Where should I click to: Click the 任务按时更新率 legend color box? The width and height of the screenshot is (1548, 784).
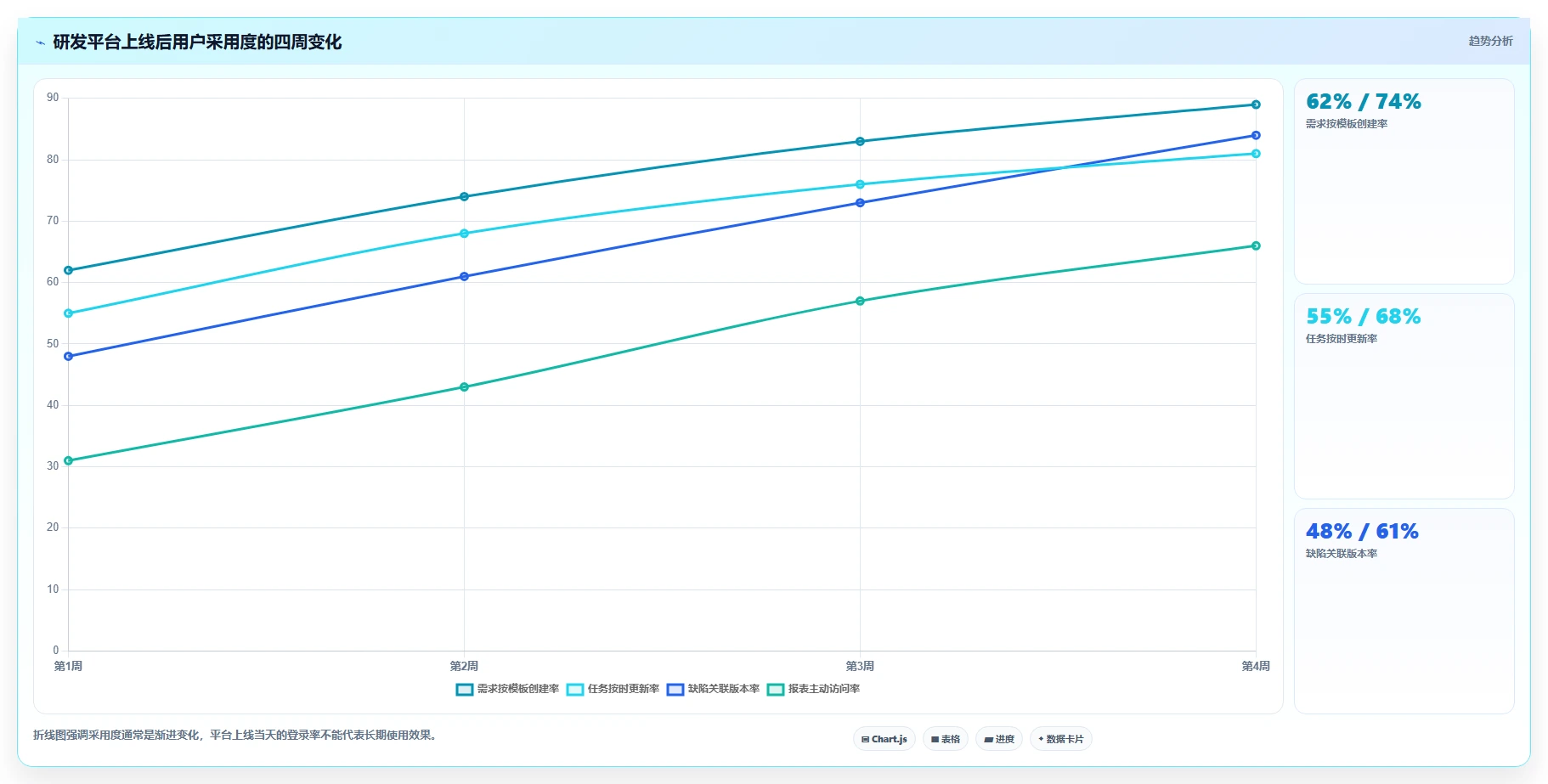tap(574, 690)
